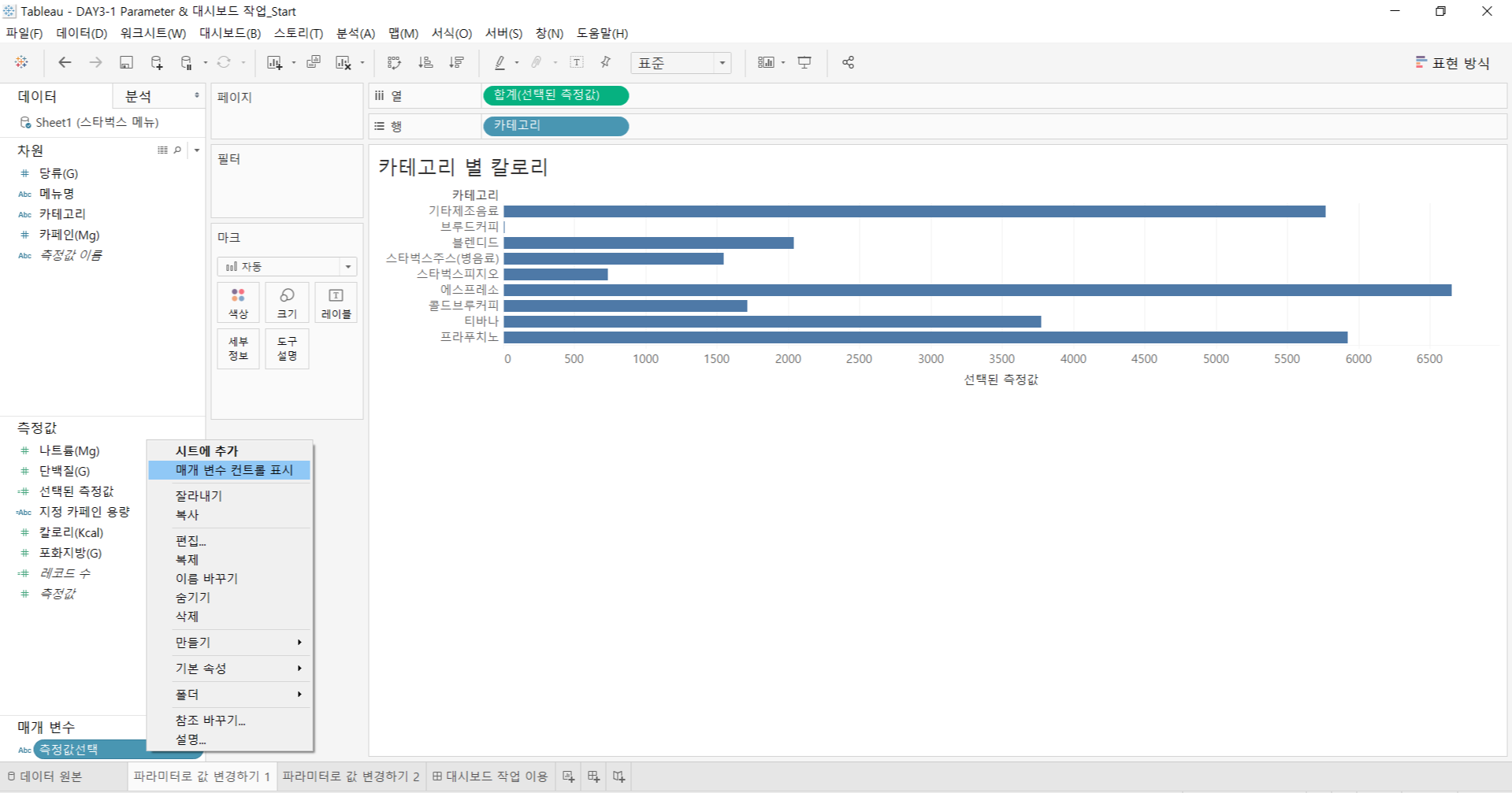Select the caffeine (Mg) field
Screen dimensions: 1512x793
coord(69,235)
